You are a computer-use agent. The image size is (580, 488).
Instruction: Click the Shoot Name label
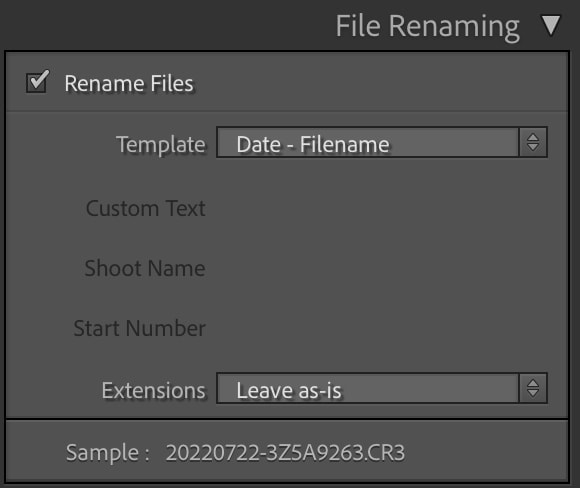(x=145, y=268)
